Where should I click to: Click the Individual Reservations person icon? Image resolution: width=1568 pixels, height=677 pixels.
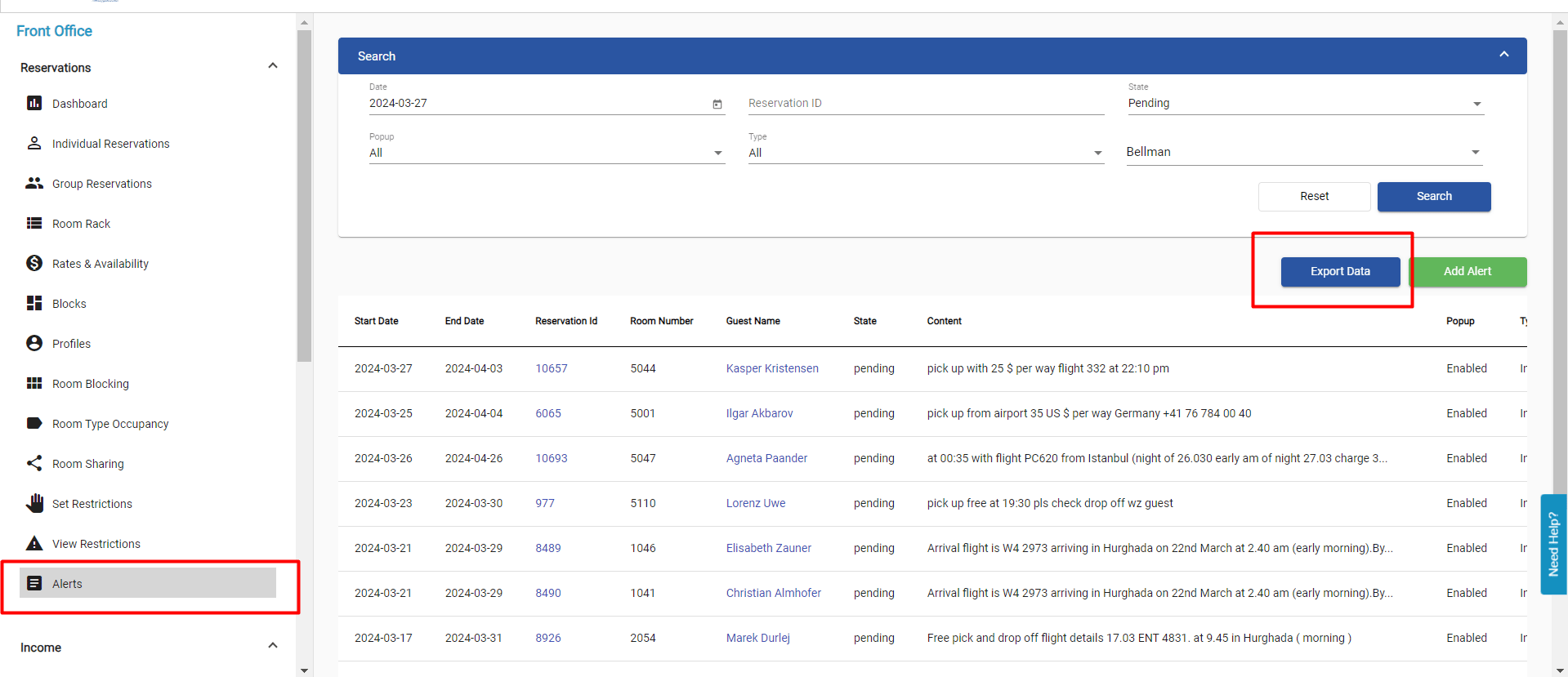coord(34,143)
